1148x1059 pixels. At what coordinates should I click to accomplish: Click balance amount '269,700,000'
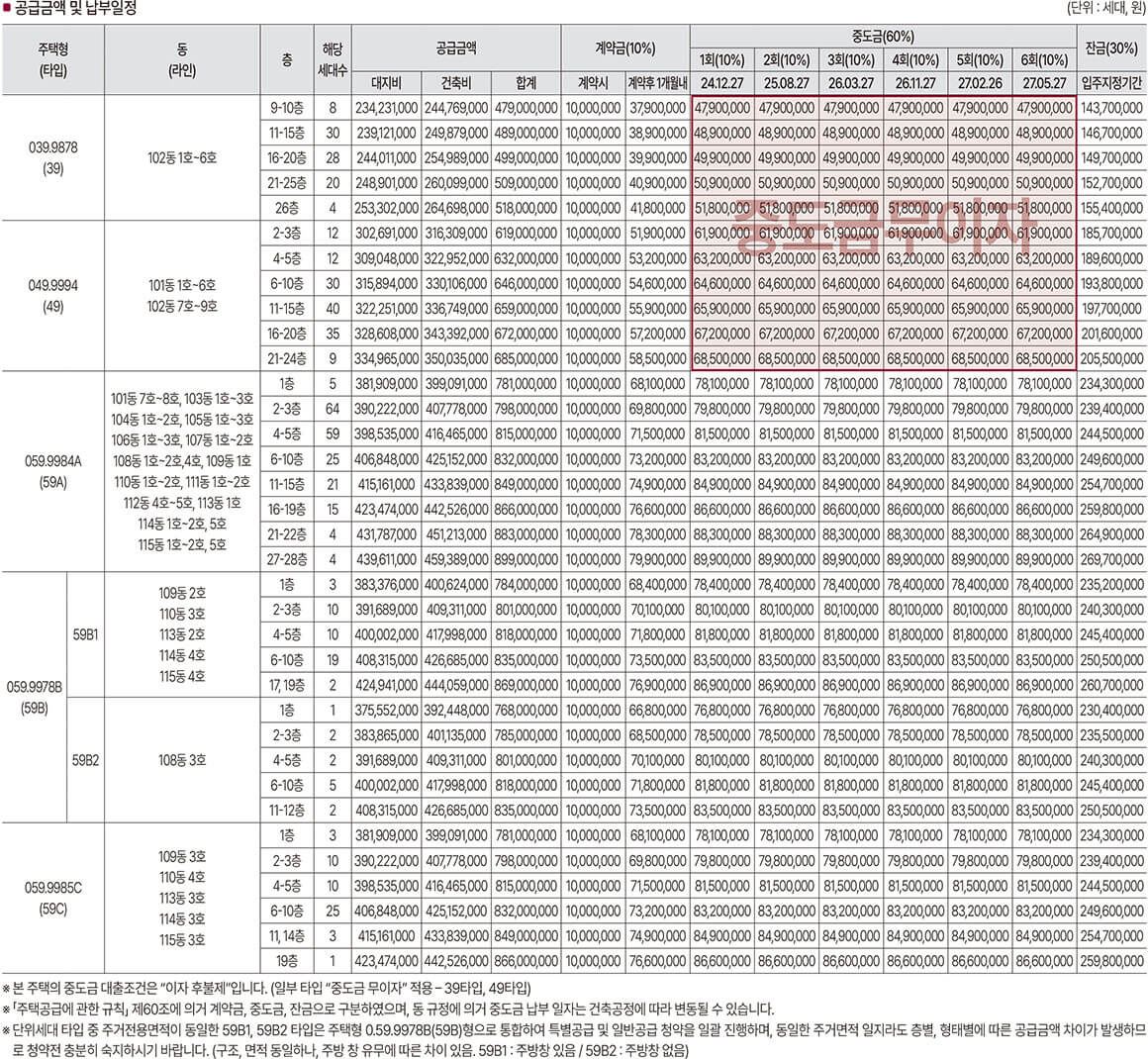(x=1111, y=559)
